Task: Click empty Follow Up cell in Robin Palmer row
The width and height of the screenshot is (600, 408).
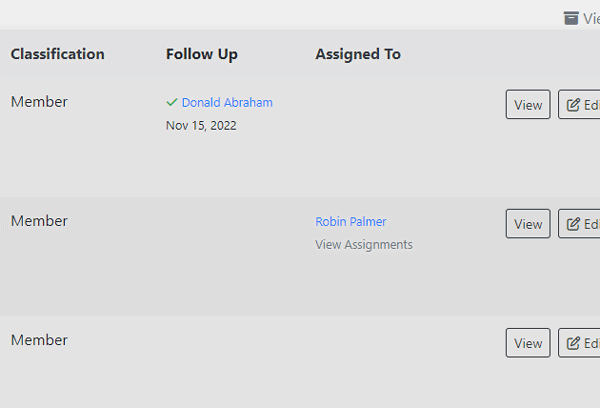Action: [x=233, y=256]
